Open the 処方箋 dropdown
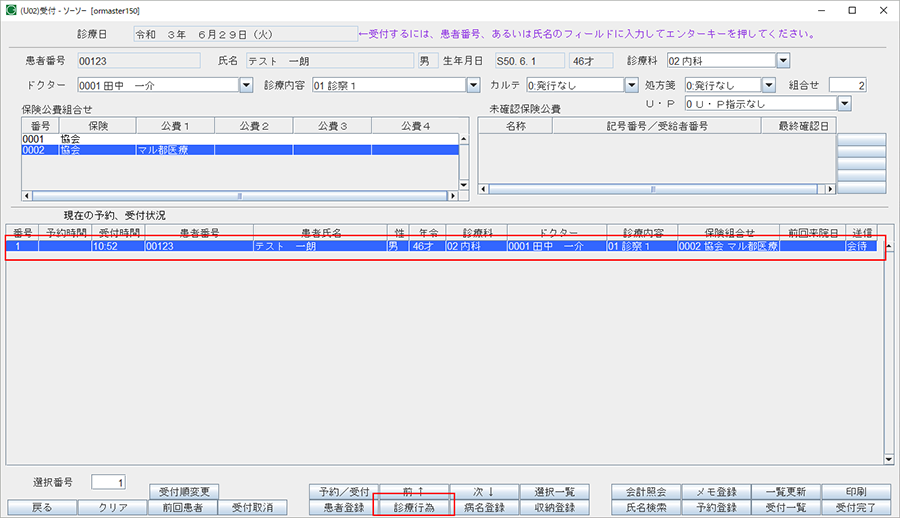 click(x=771, y=85)
